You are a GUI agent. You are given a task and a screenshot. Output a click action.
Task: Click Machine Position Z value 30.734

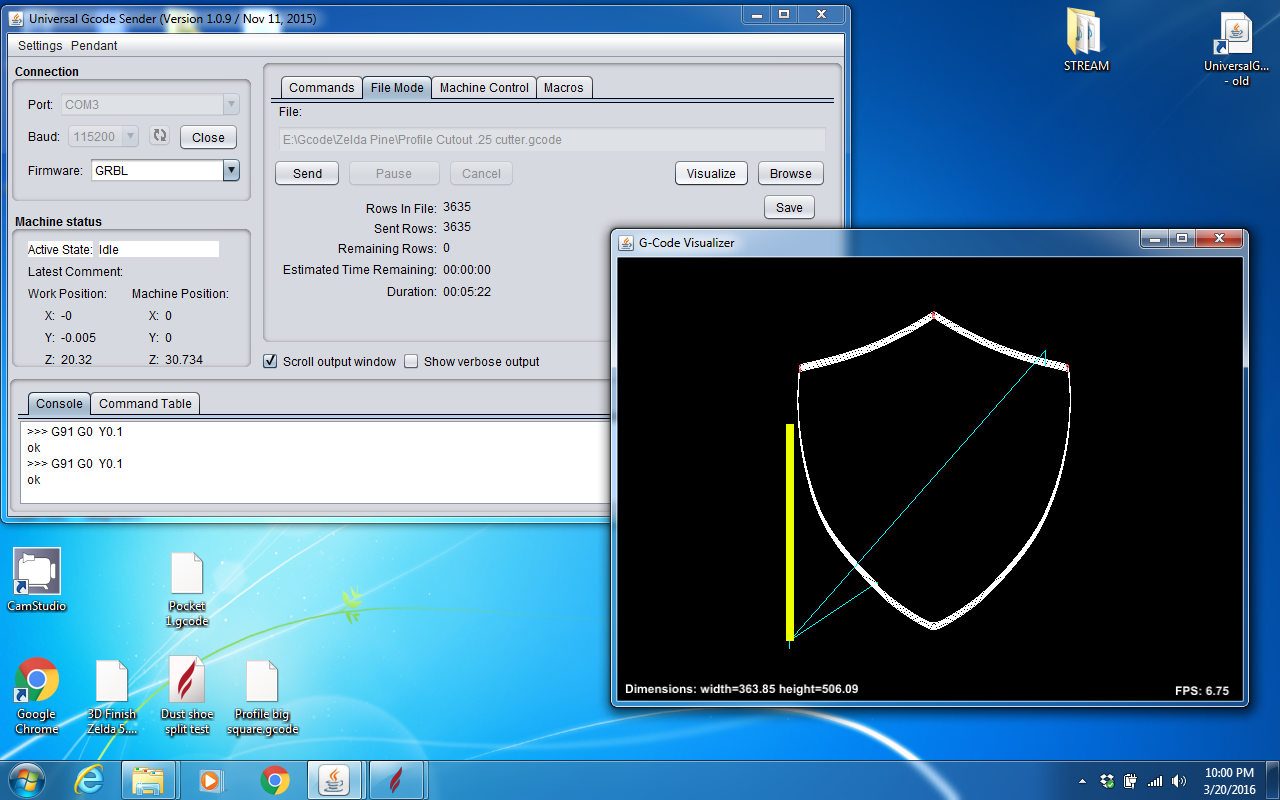[x=184, y=359]
